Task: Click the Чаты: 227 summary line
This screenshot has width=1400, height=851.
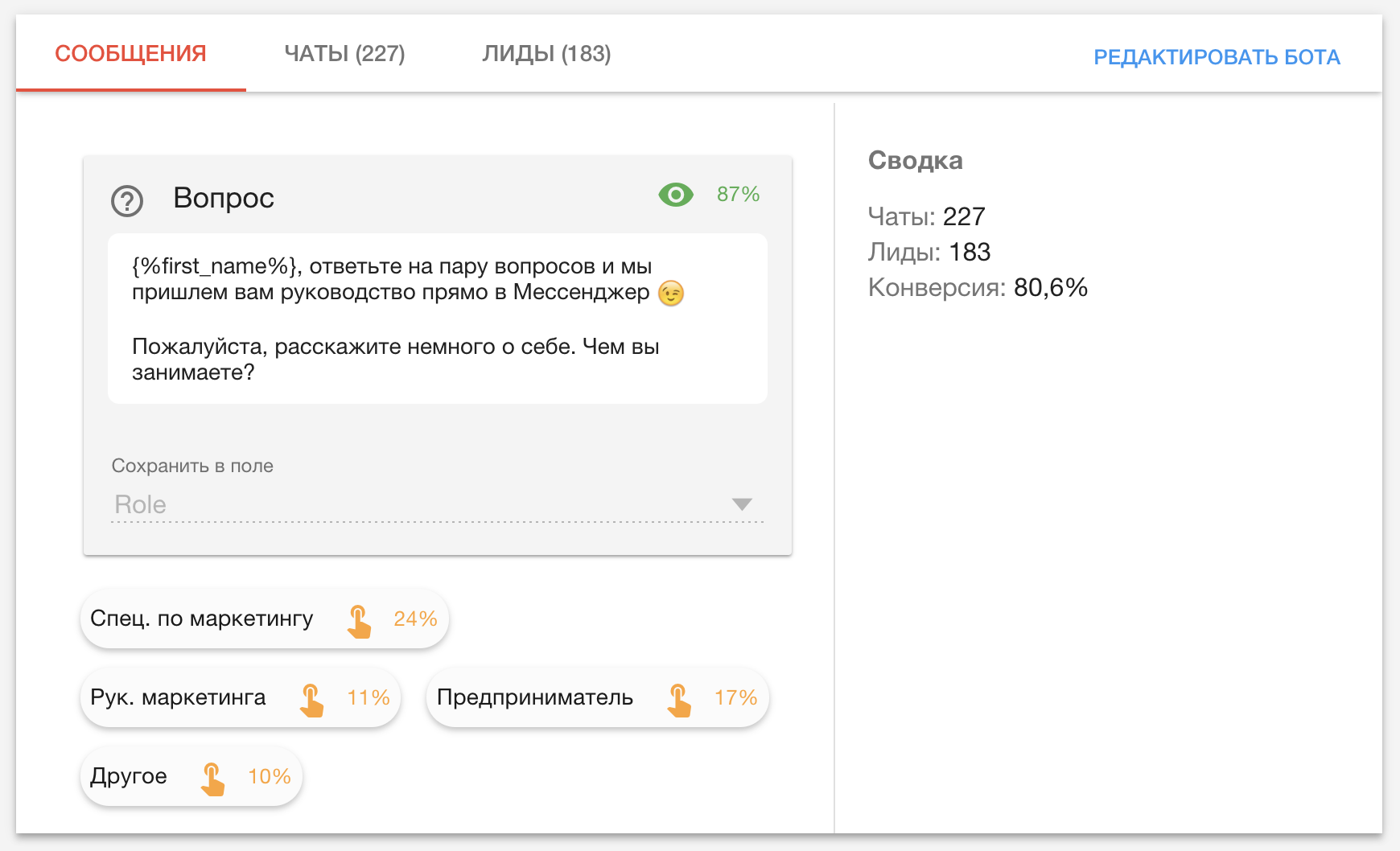Action: (x=926, y=216)
